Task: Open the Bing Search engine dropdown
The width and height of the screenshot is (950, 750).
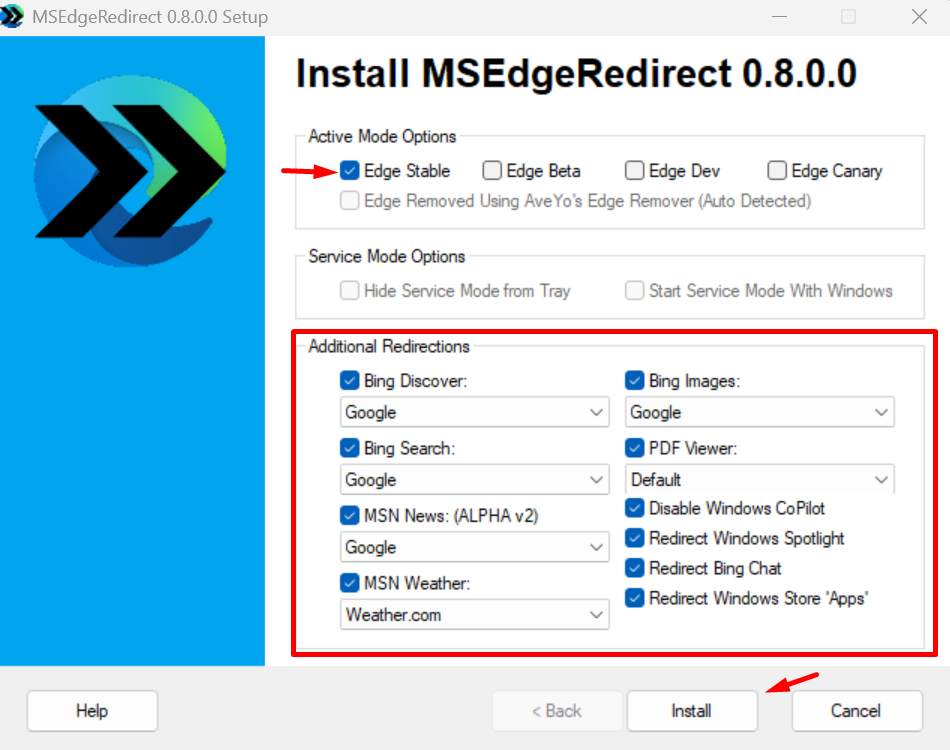Action: coord(474,480)
